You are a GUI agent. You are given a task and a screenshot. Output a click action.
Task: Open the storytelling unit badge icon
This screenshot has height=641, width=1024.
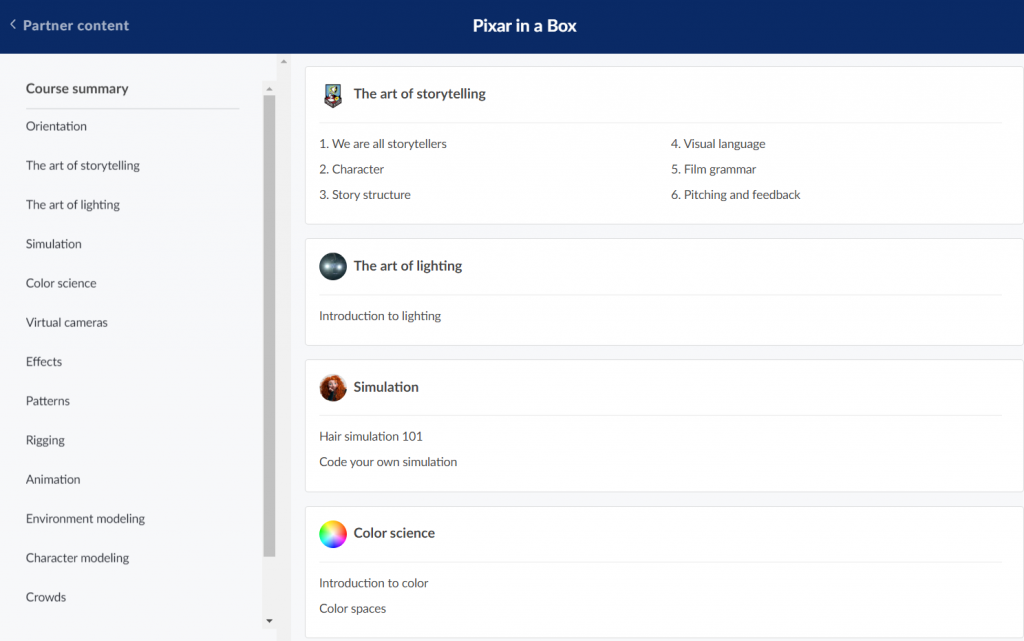[333, 95]
